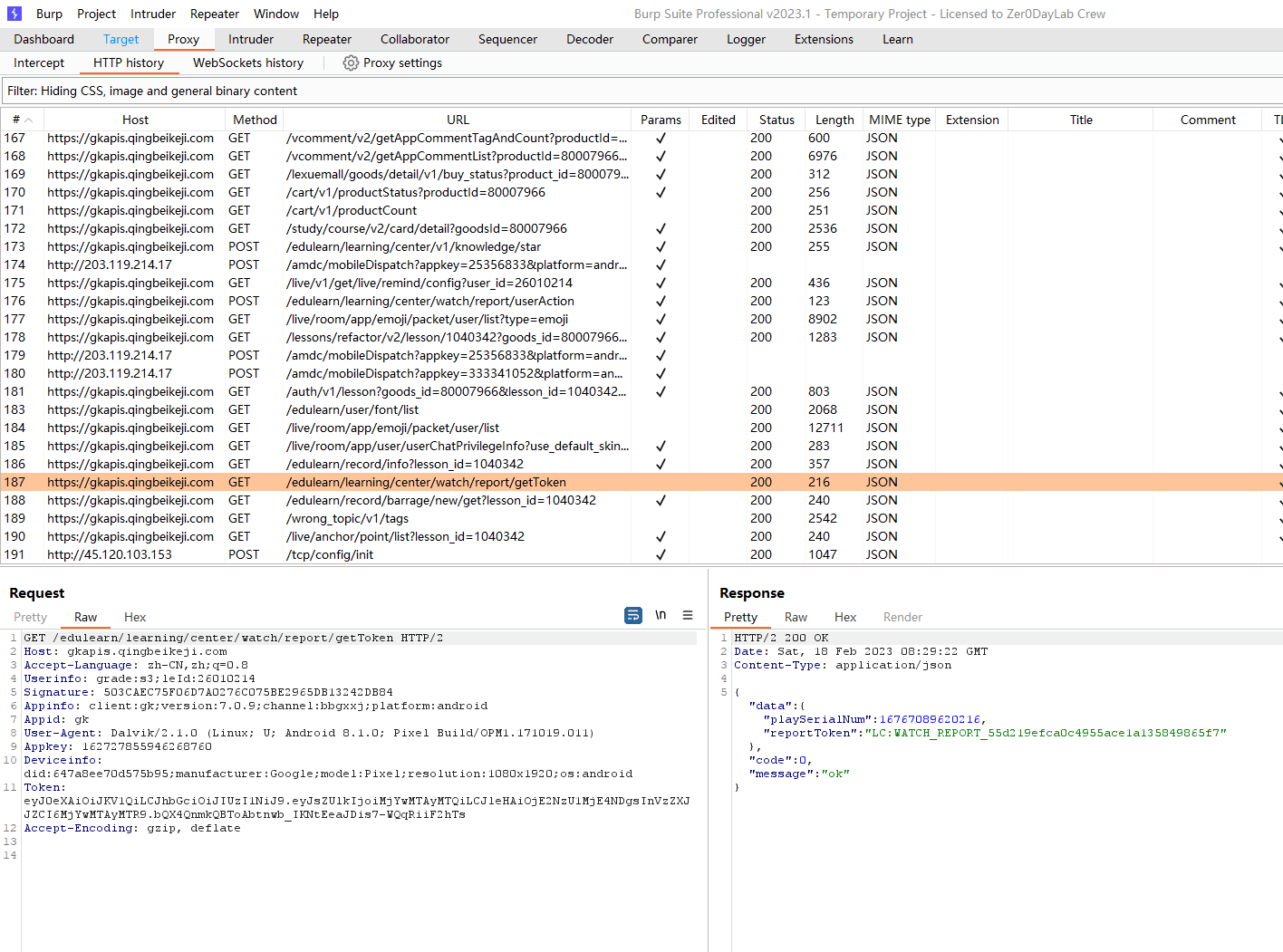This screenshot has height=952, width=1283.
Task: Switch to the Dashboard tab
Action: pos(44,39)
